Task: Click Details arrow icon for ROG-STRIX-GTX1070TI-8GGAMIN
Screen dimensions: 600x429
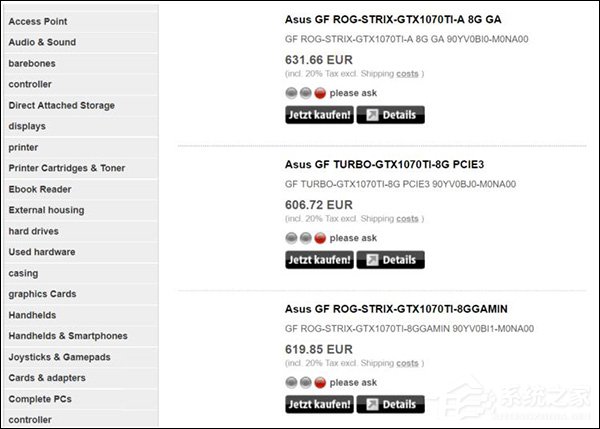Action: [371, 404]
